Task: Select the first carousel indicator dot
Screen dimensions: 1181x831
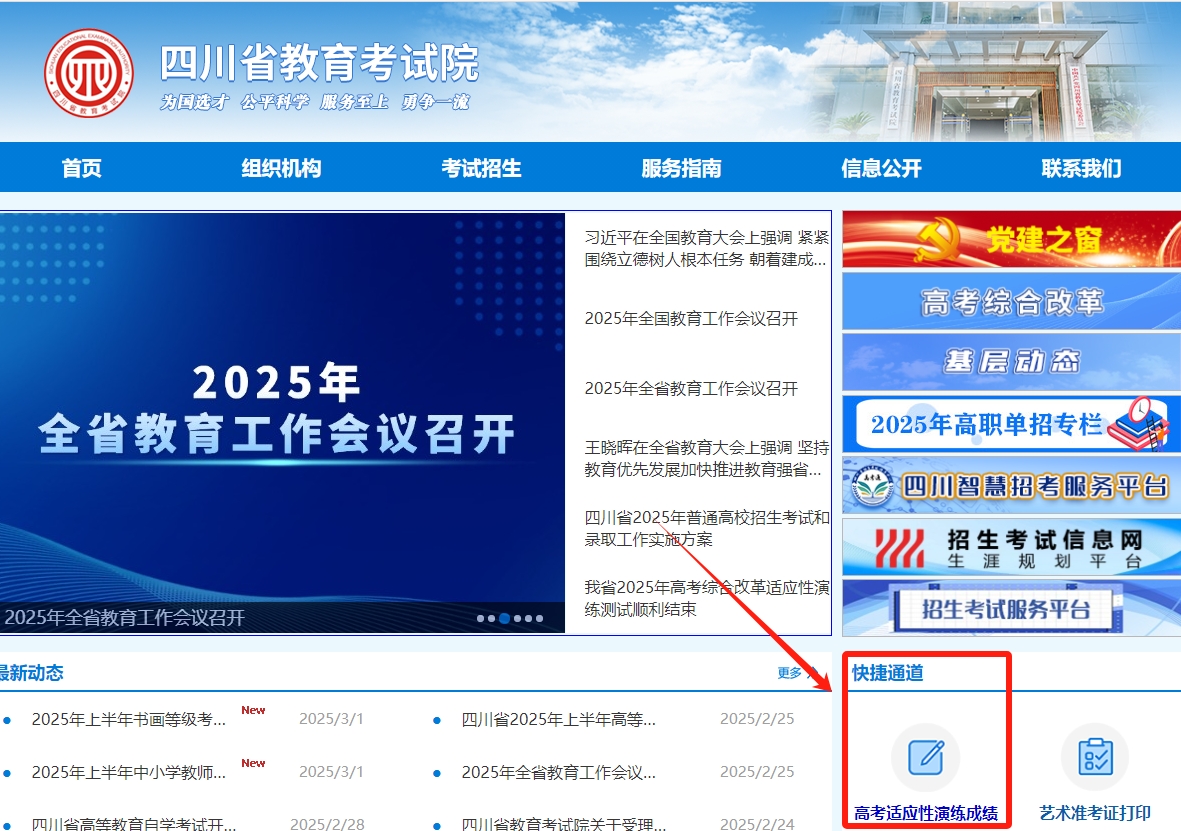Action: pos(480,618)
